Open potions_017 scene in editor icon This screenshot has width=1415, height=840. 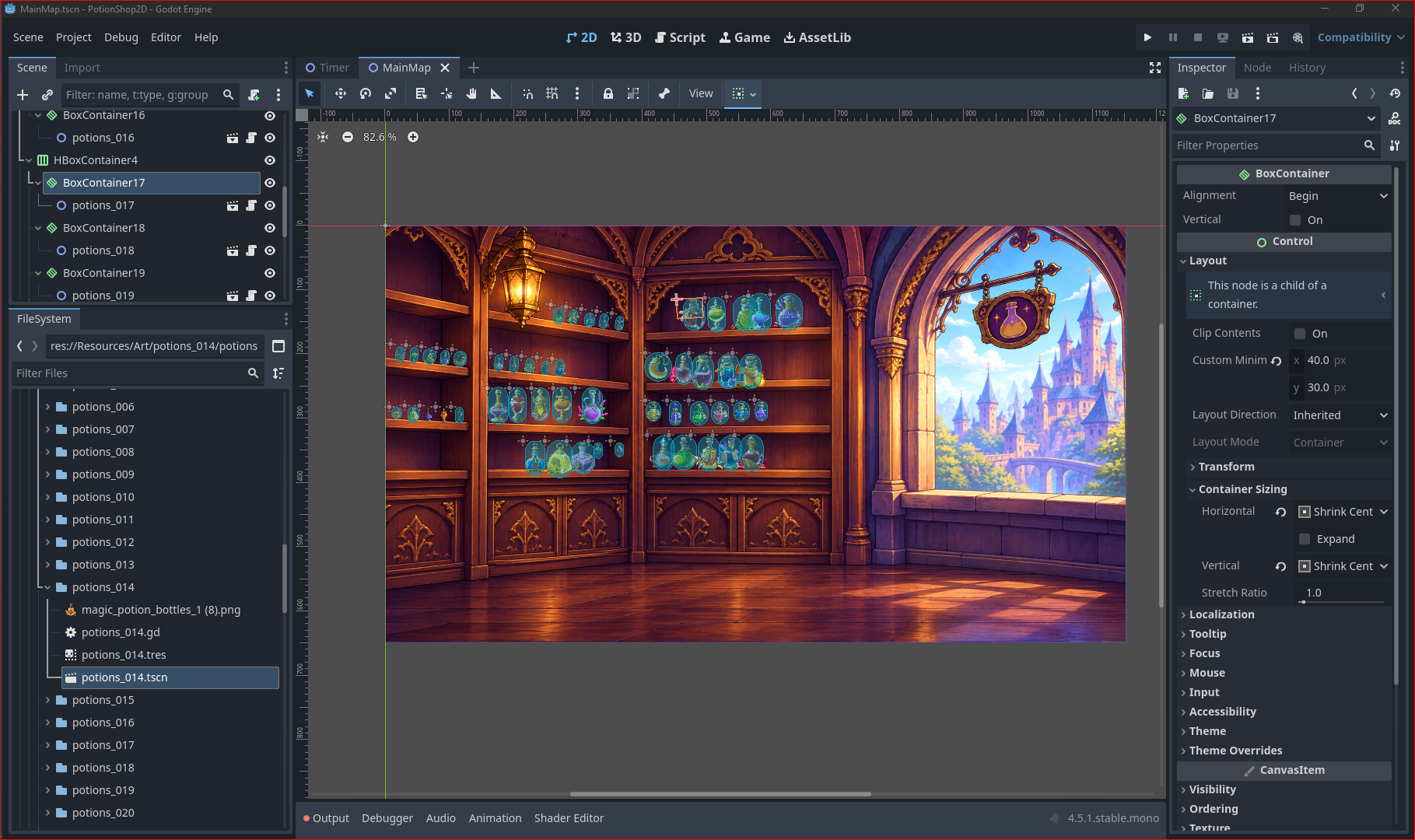click(x=232, y=205)
